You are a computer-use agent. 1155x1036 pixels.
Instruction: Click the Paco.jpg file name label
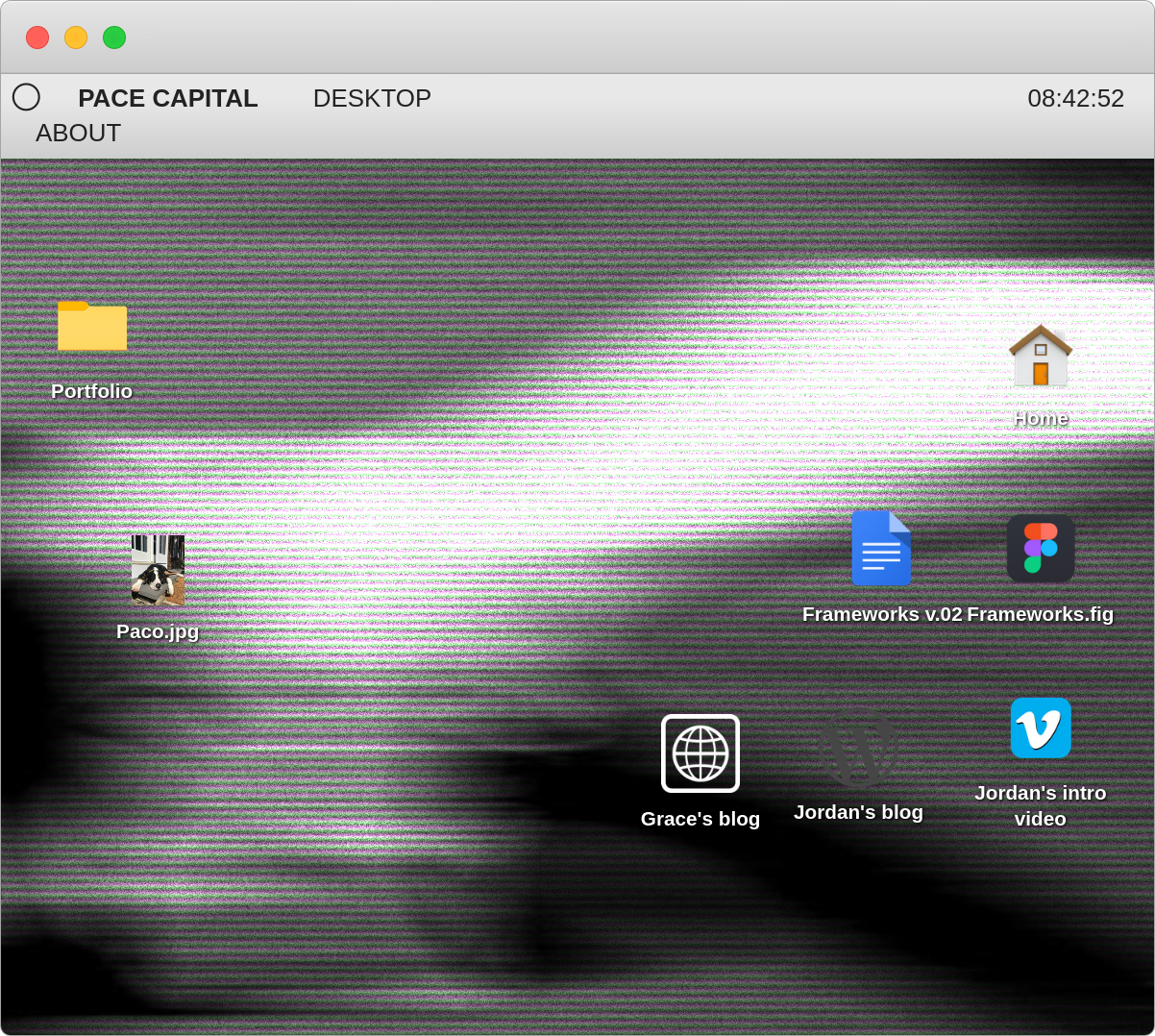coord(158,631)
